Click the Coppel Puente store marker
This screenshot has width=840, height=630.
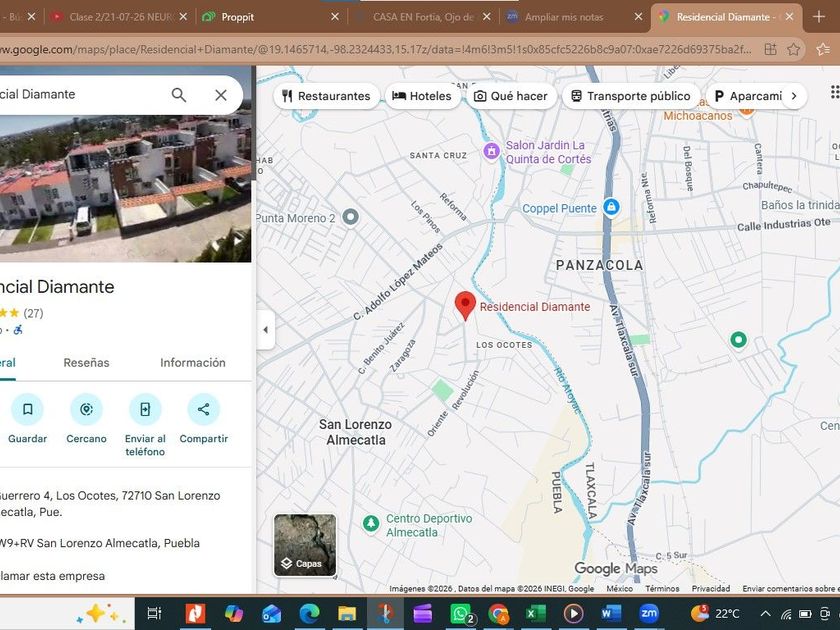click(611, 206)
